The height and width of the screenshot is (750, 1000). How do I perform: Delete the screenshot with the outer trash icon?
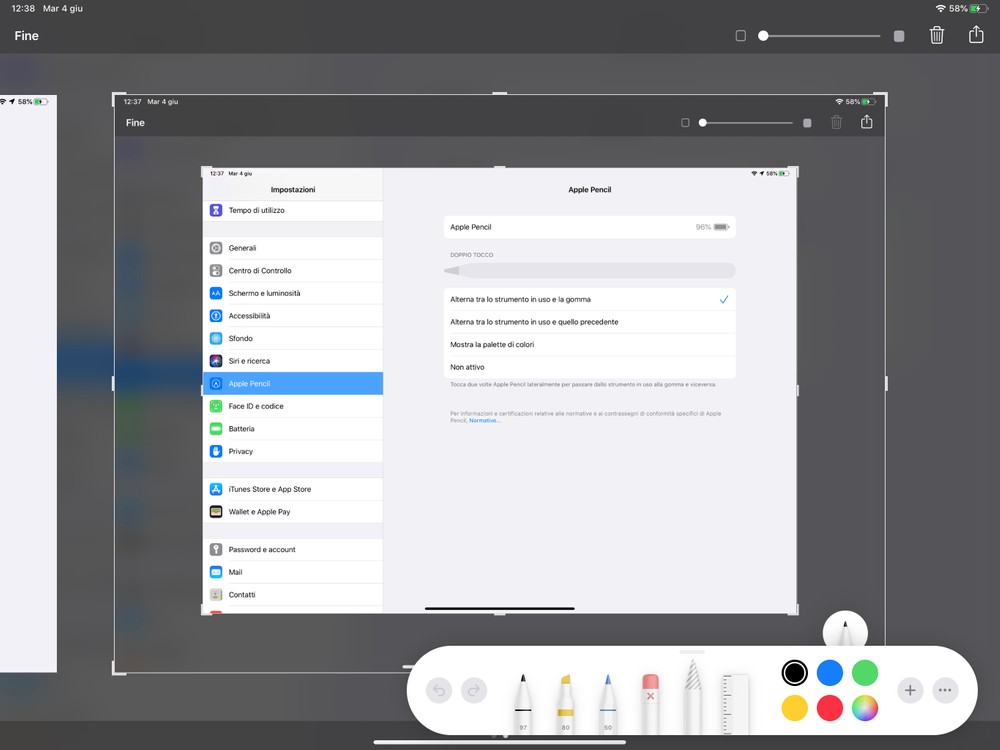[x=936, y=35]
